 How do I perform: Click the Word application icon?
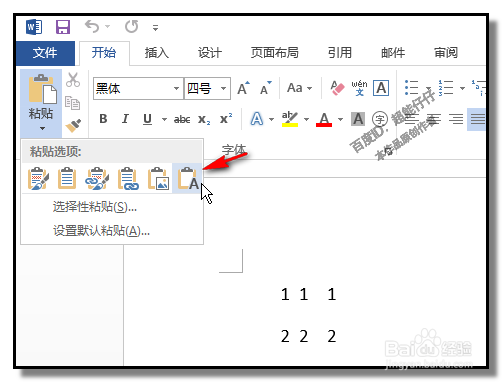coord(34,27)
